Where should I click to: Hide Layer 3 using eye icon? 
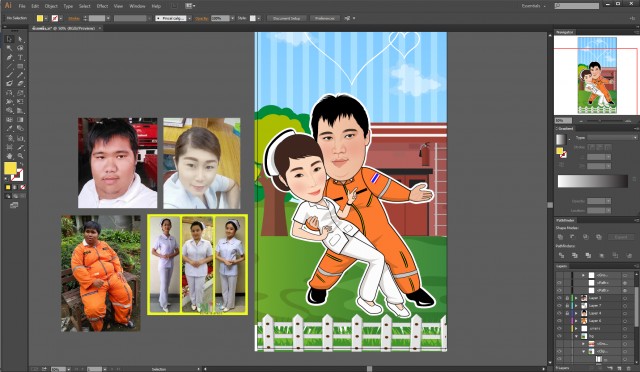(559, 298)
